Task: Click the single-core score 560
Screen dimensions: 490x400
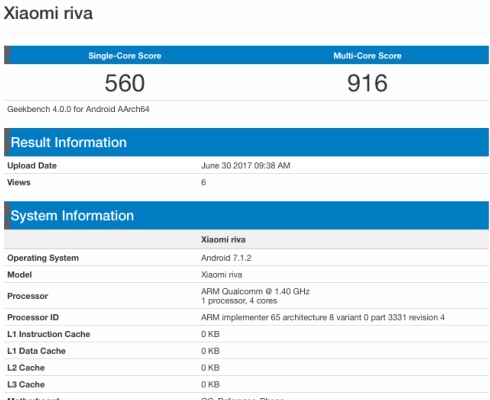Action: [125, 83]
